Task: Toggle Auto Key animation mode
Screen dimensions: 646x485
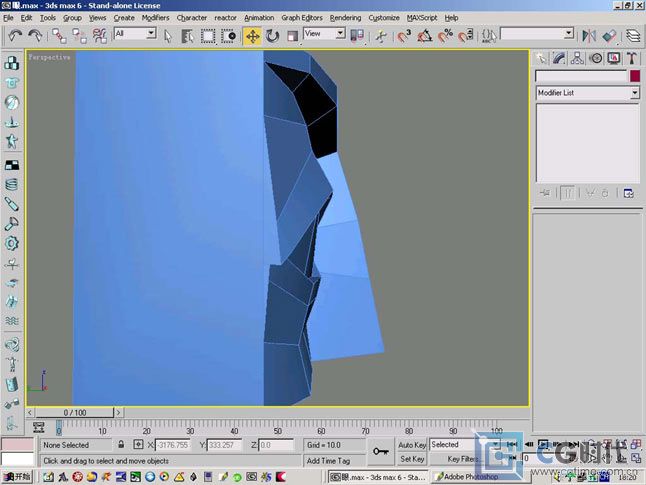Action: click(412, 445)
